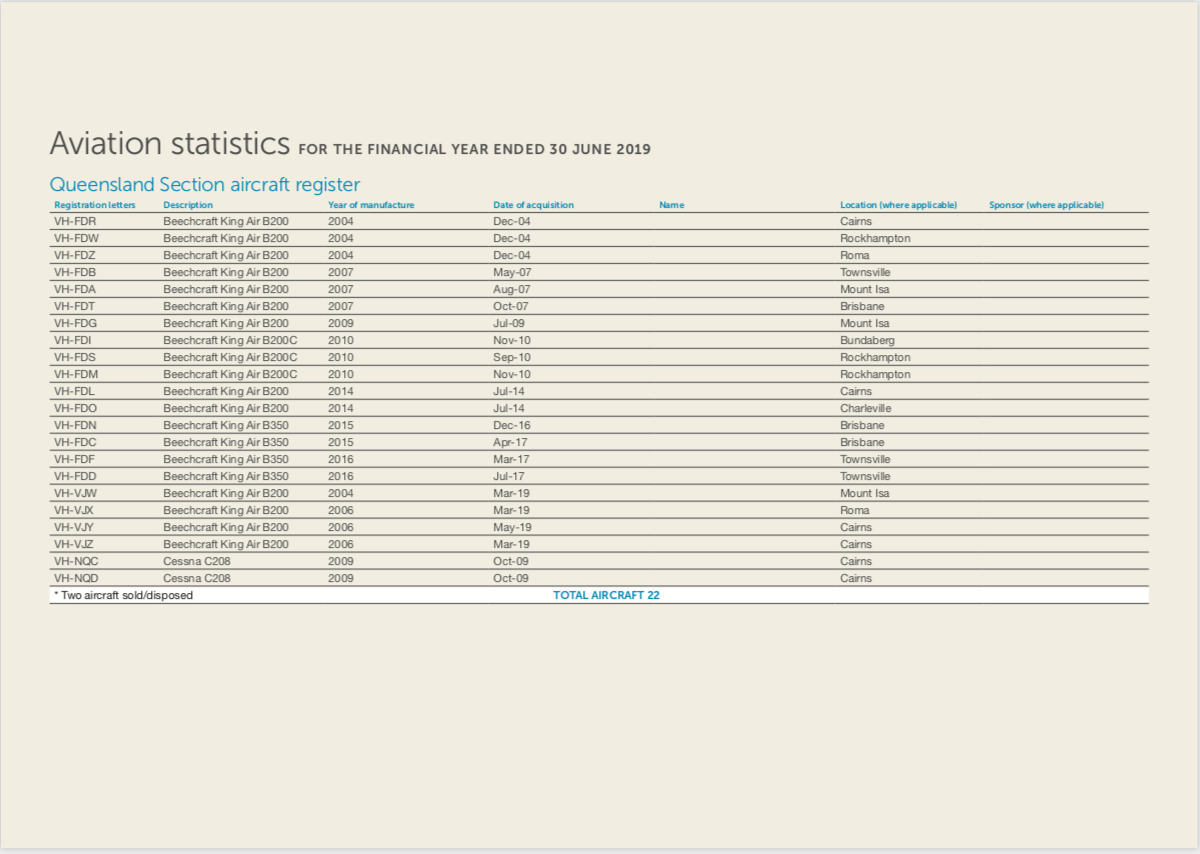Image resolution: width=1200 pixels, height=854 pixels.
Task: Click the Year of manufacture column header
Action: coord(371,204)
